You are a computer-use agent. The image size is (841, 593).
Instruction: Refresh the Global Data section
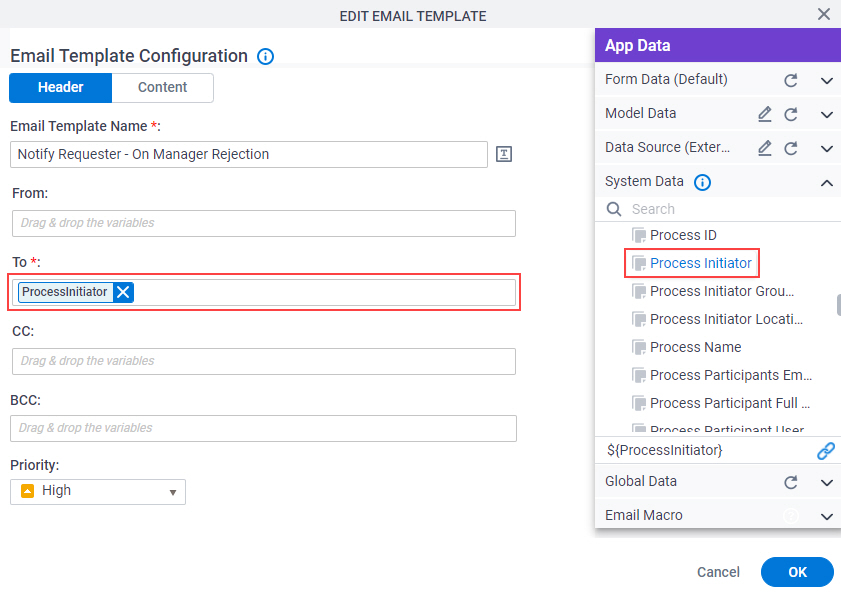pyautogui.click(x=791, y=483)
